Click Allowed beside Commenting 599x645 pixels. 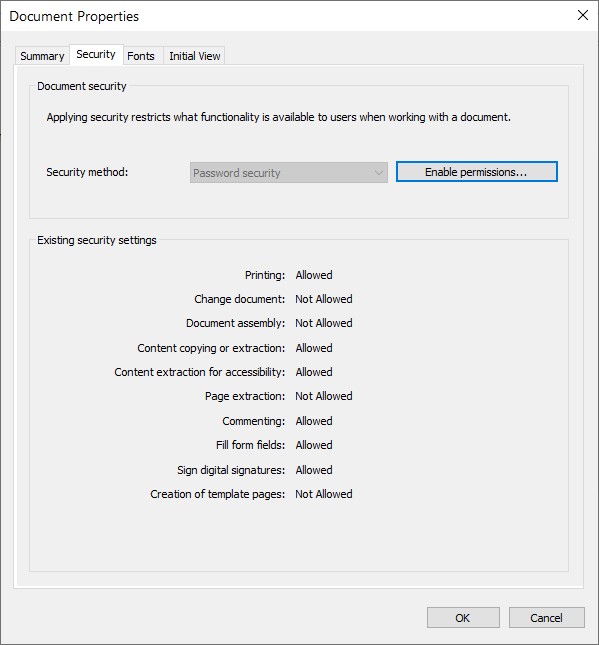tap(313, 421)
